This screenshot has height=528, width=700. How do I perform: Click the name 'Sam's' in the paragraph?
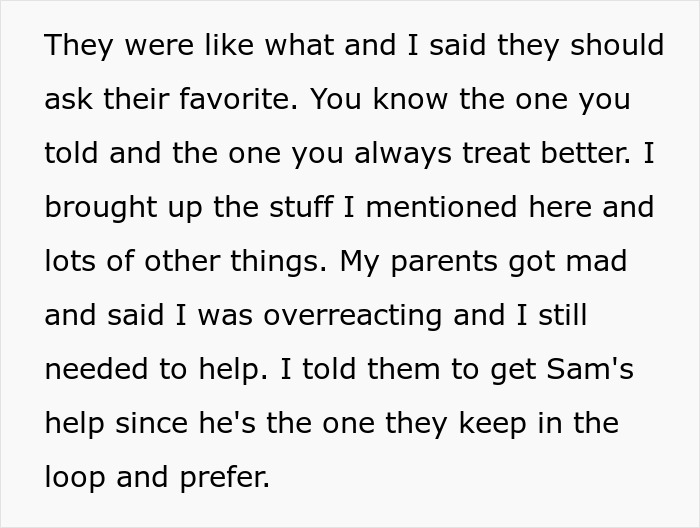pos(589,369)
